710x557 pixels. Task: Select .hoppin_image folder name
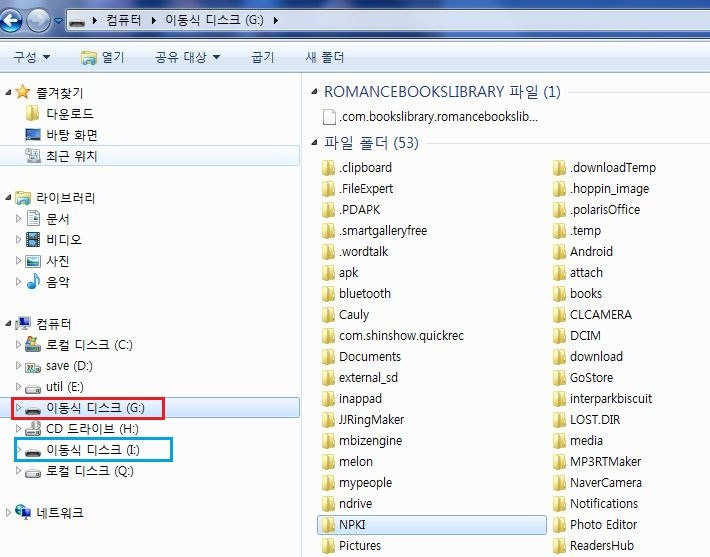[x=609, y=189]
